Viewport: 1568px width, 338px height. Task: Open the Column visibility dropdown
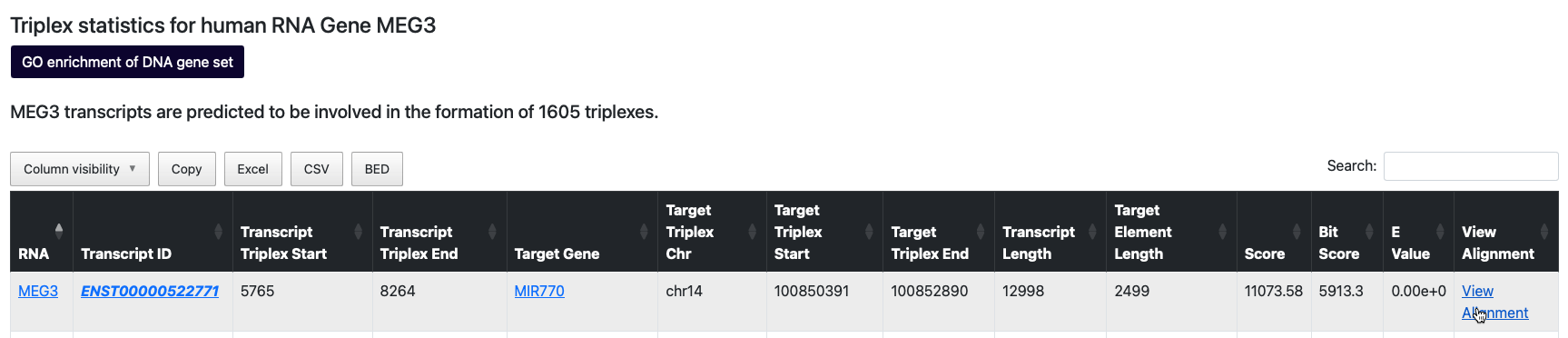[x=80, y=169]
